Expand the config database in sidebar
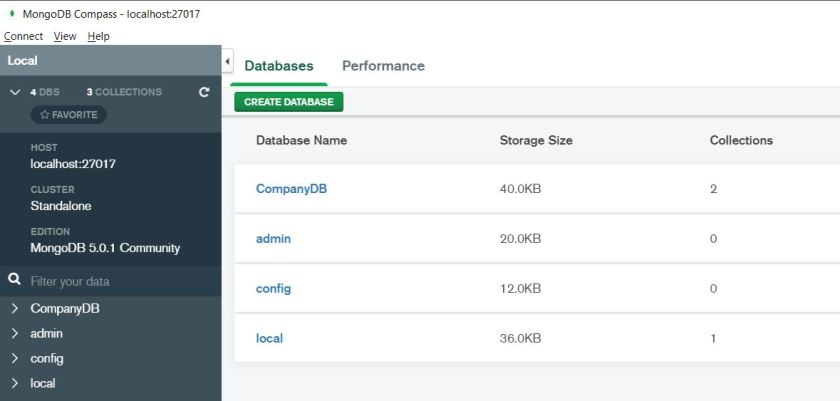 pyautogui.click(x=15, y=359)
